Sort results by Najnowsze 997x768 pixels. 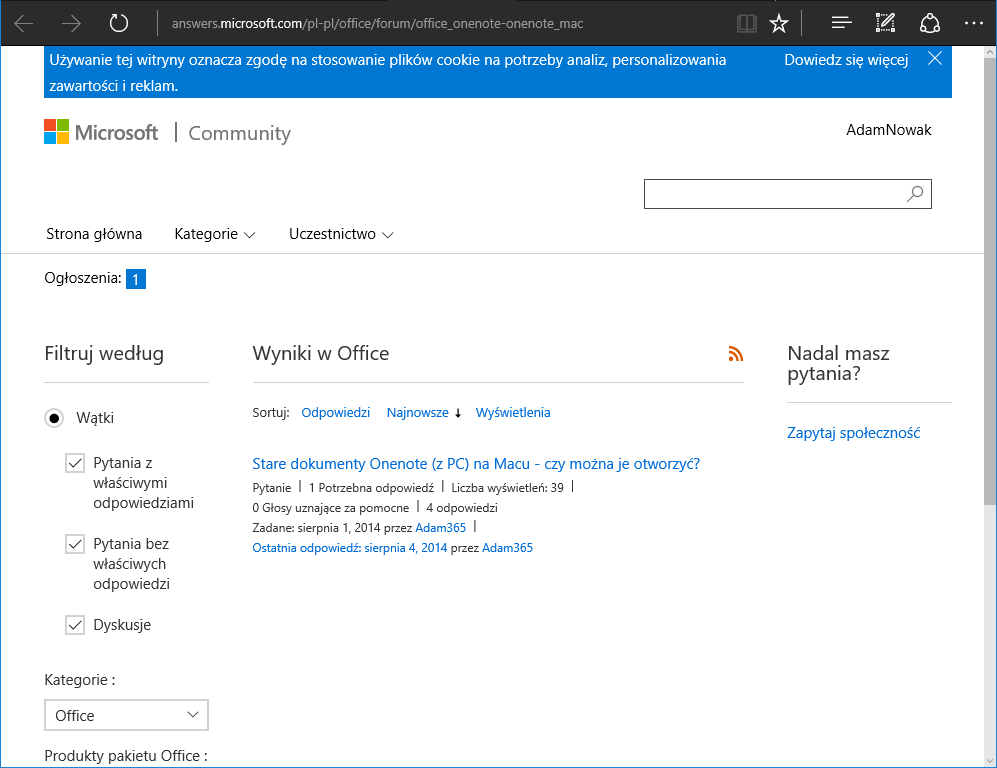point(418,413)
